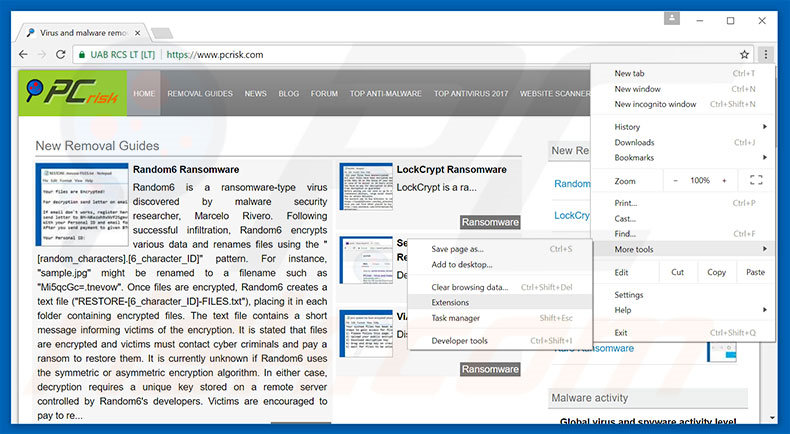Viewport: 790px width, 434px height.
Task: Go to HOME in site navigation
Action: click(x=144, y=93)
